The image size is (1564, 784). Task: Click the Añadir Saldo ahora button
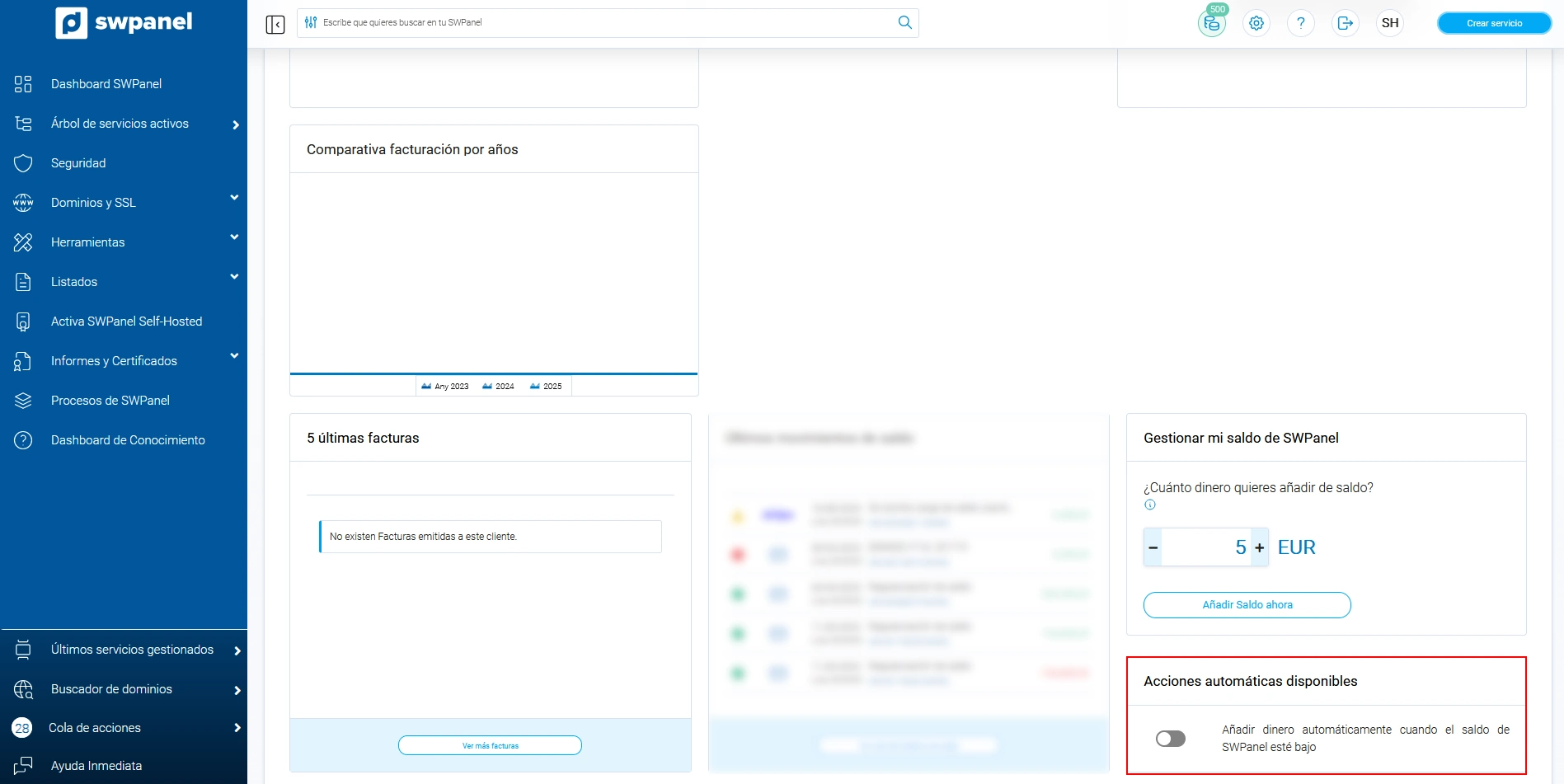[x=1247, y=605]
